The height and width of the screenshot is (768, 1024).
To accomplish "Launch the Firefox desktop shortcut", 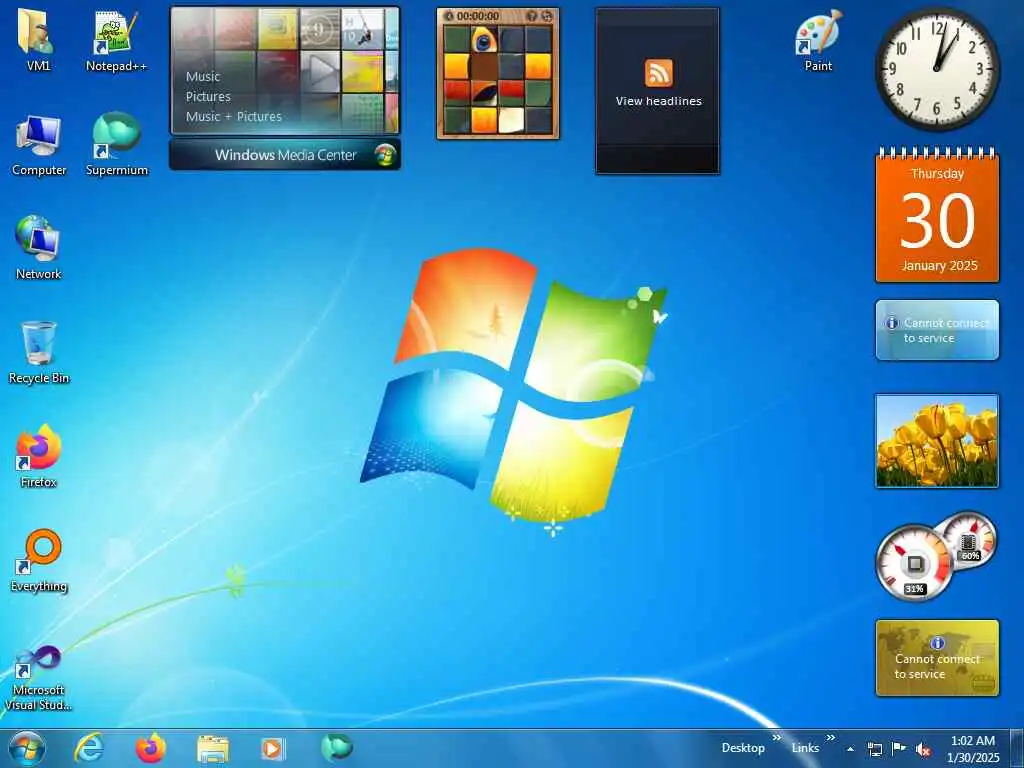I will (x=39, y=457).
